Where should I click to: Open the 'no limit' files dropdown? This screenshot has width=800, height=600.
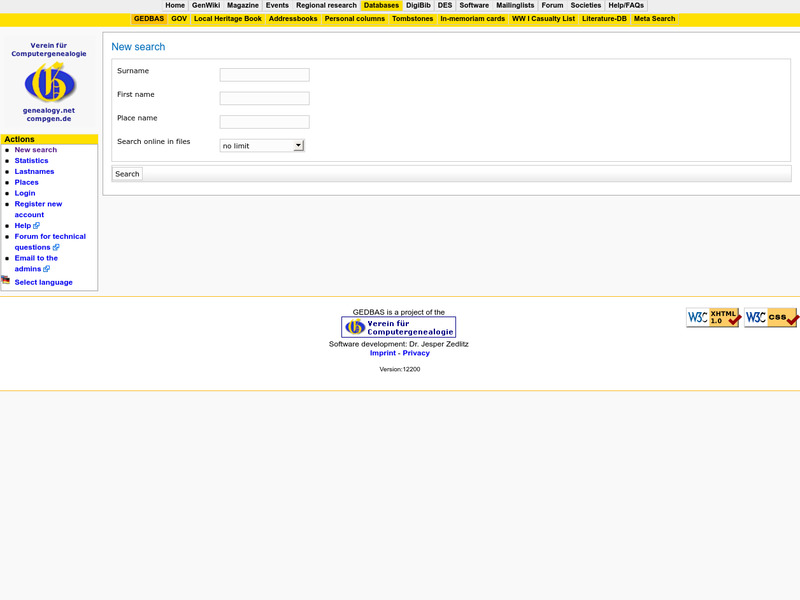(261, 145)
